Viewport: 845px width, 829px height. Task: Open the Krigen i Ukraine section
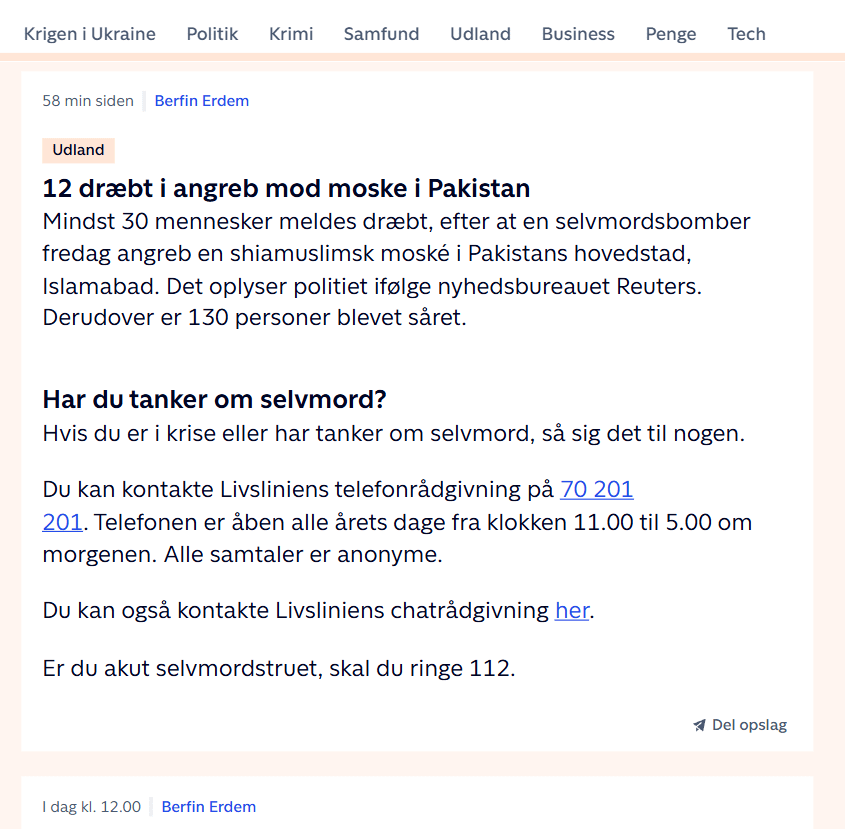pyautogui.click(x=90, y=34)
